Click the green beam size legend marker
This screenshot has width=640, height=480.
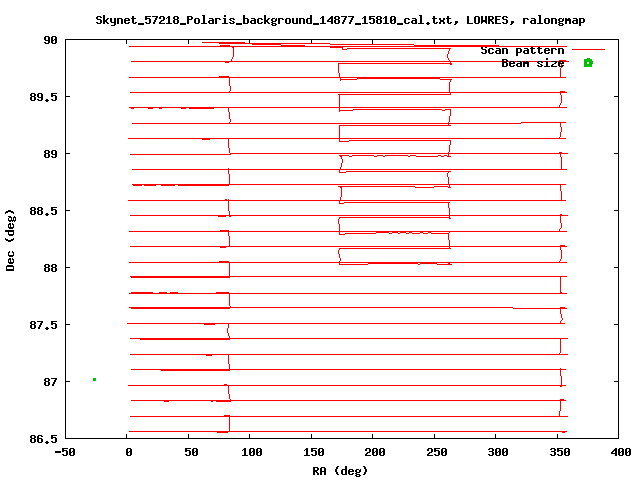tap(588, 63)
